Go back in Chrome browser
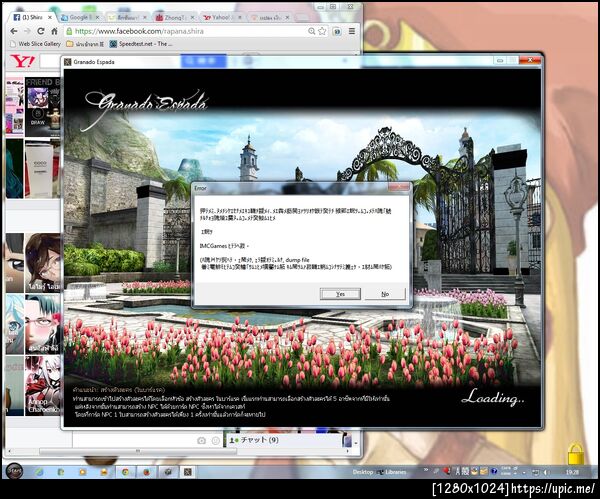The image size is (600, 499). [14, 31]
